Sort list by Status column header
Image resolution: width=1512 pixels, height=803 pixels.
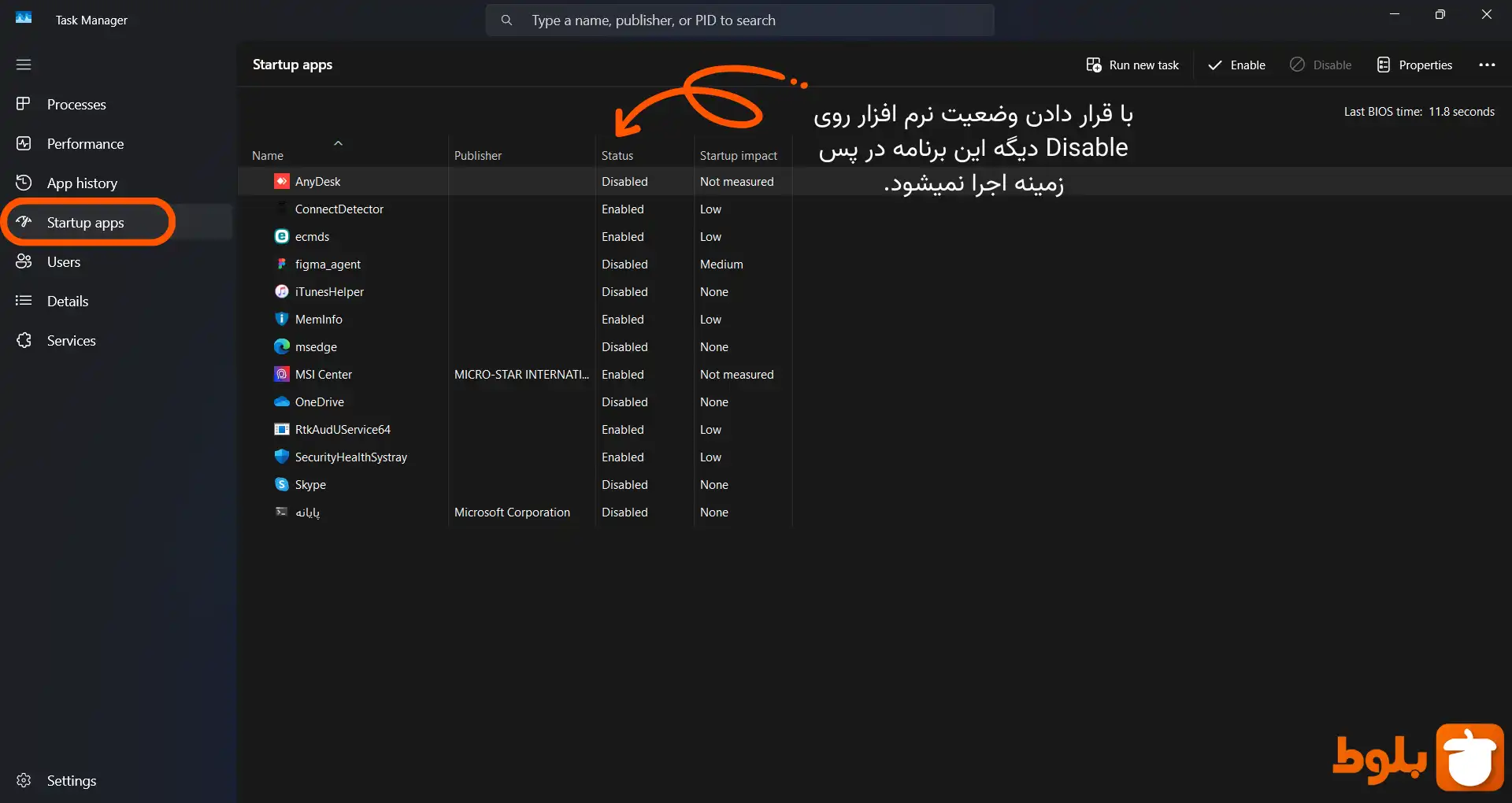coord(617,156)
